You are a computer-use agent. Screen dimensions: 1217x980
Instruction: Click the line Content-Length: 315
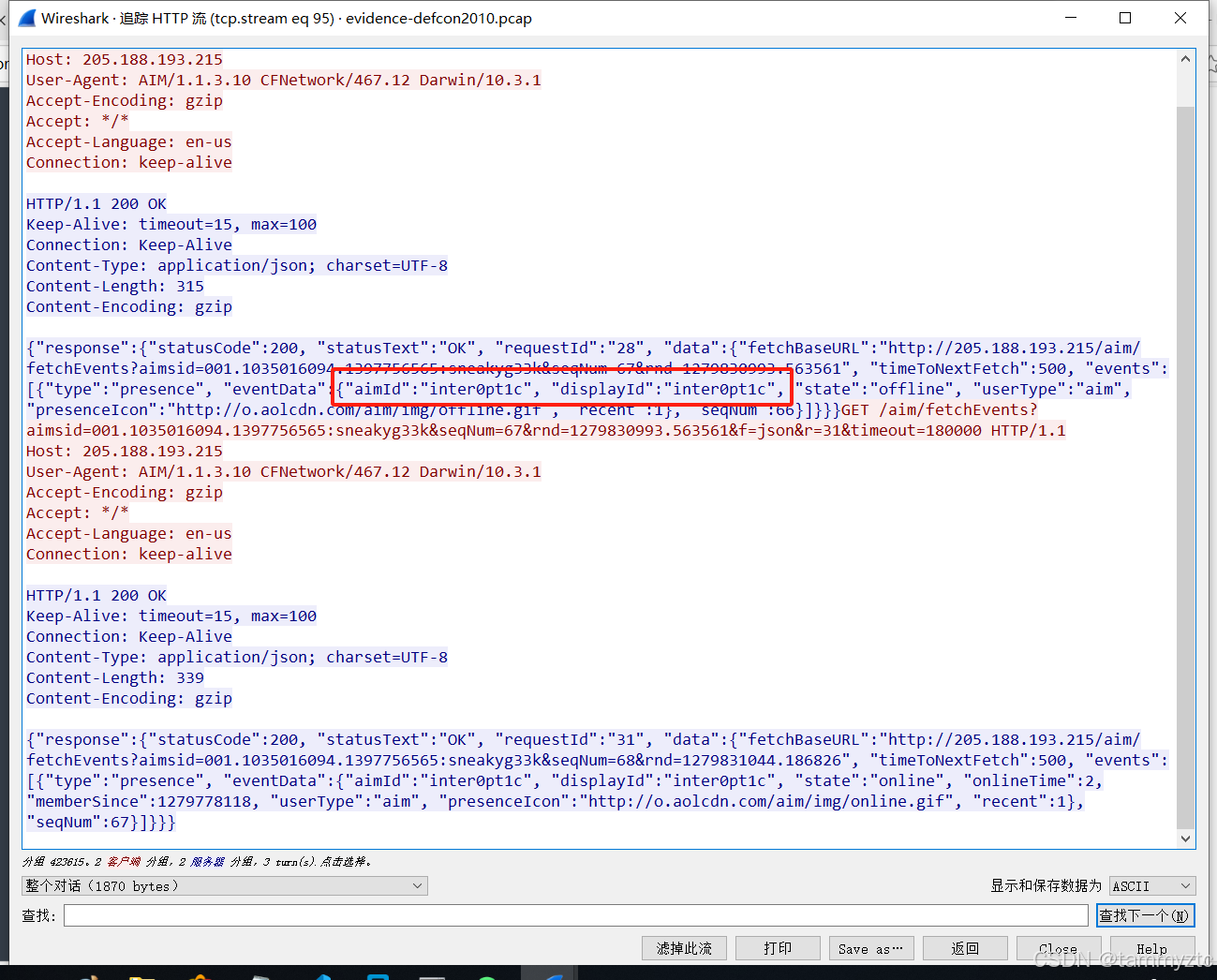(x=115, y=286)
